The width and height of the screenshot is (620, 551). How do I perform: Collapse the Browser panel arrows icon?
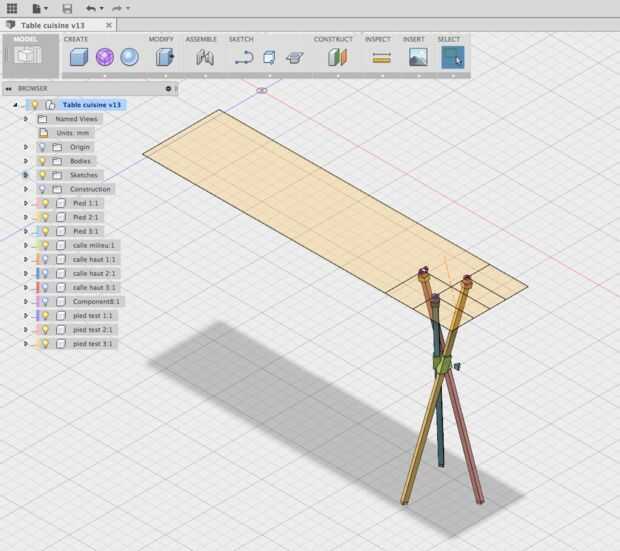coord(9,89)
